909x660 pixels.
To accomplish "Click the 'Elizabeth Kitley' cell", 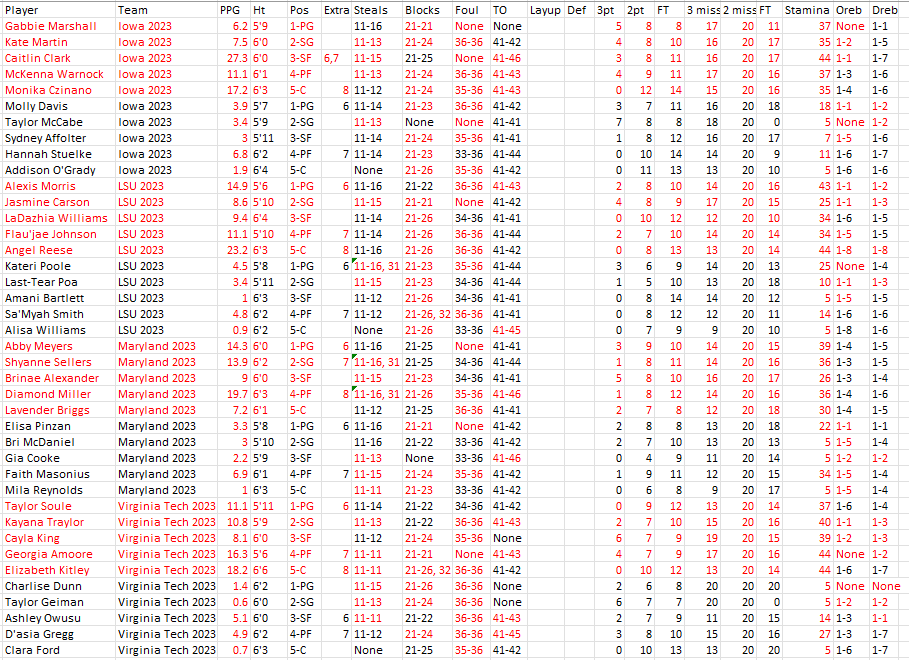I will point(58,570).
